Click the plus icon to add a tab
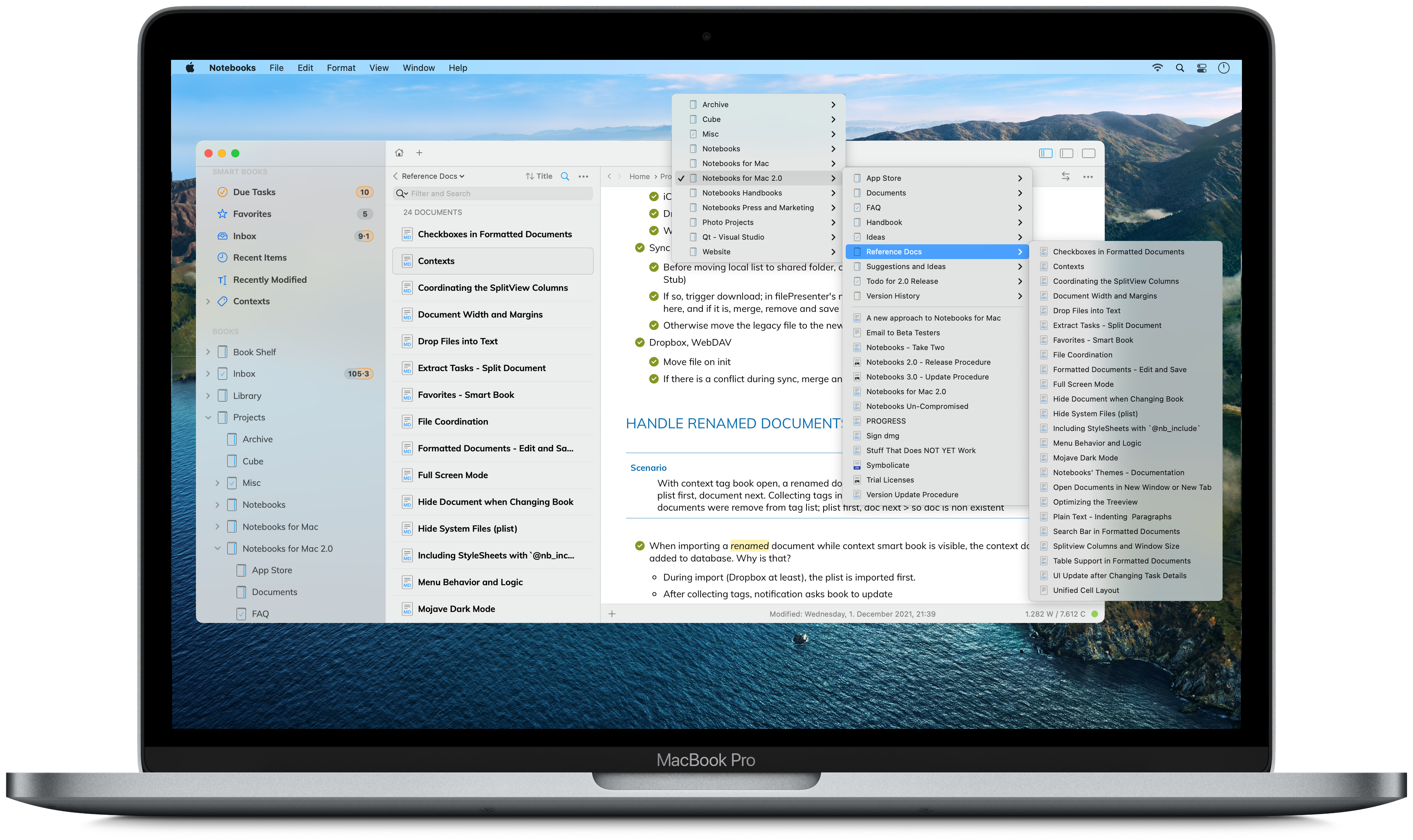 point(419,153)
